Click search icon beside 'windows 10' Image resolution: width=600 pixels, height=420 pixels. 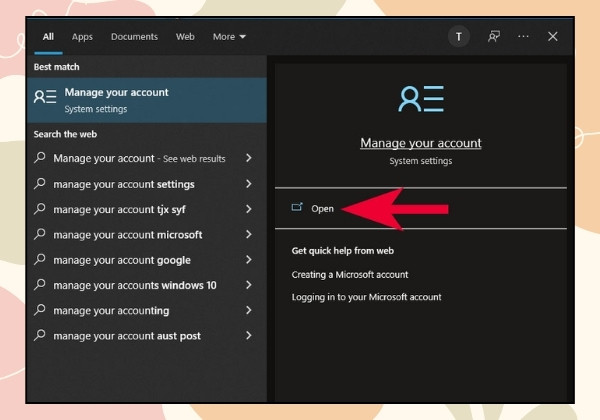(x=40, y=285)
